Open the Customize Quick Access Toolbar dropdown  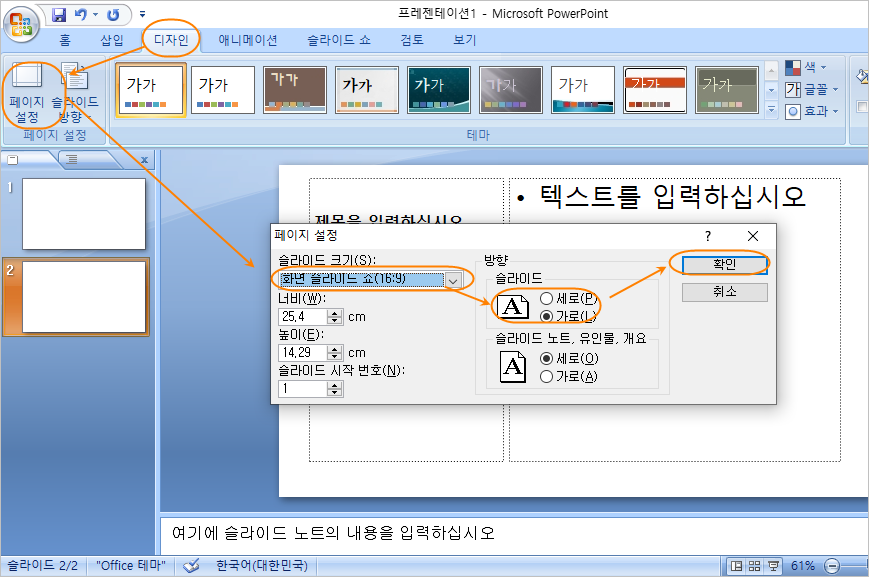[x=142, y=14]
